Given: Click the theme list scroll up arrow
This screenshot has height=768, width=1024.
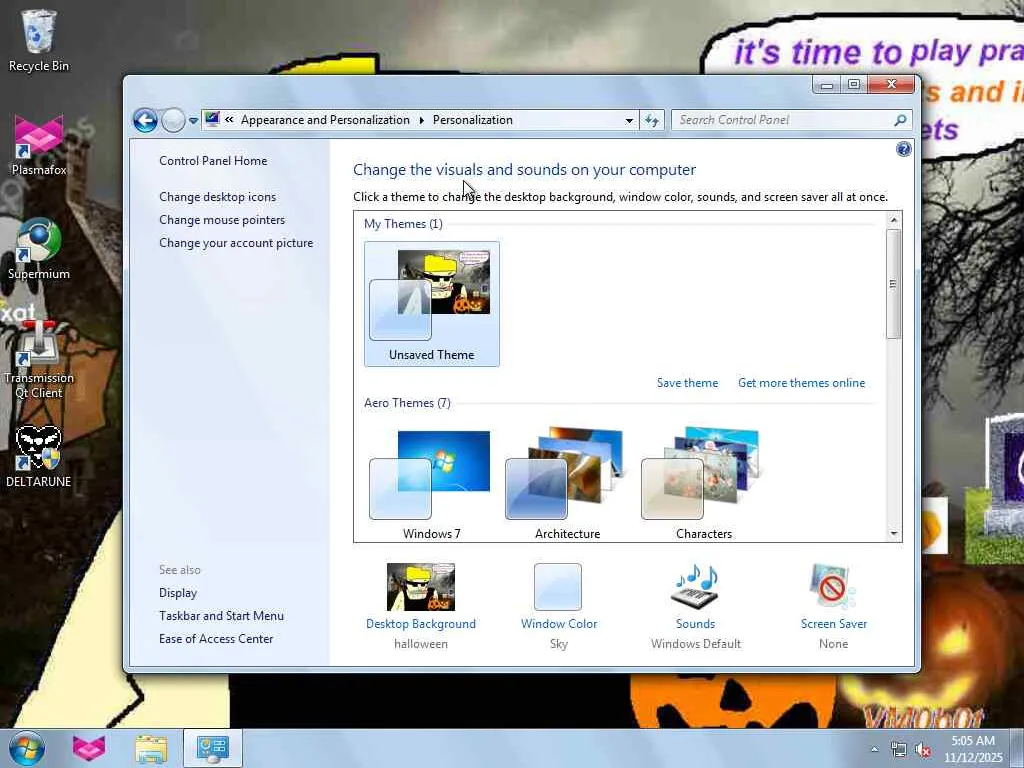Looking at the screenshot, I should coord(893,220).
